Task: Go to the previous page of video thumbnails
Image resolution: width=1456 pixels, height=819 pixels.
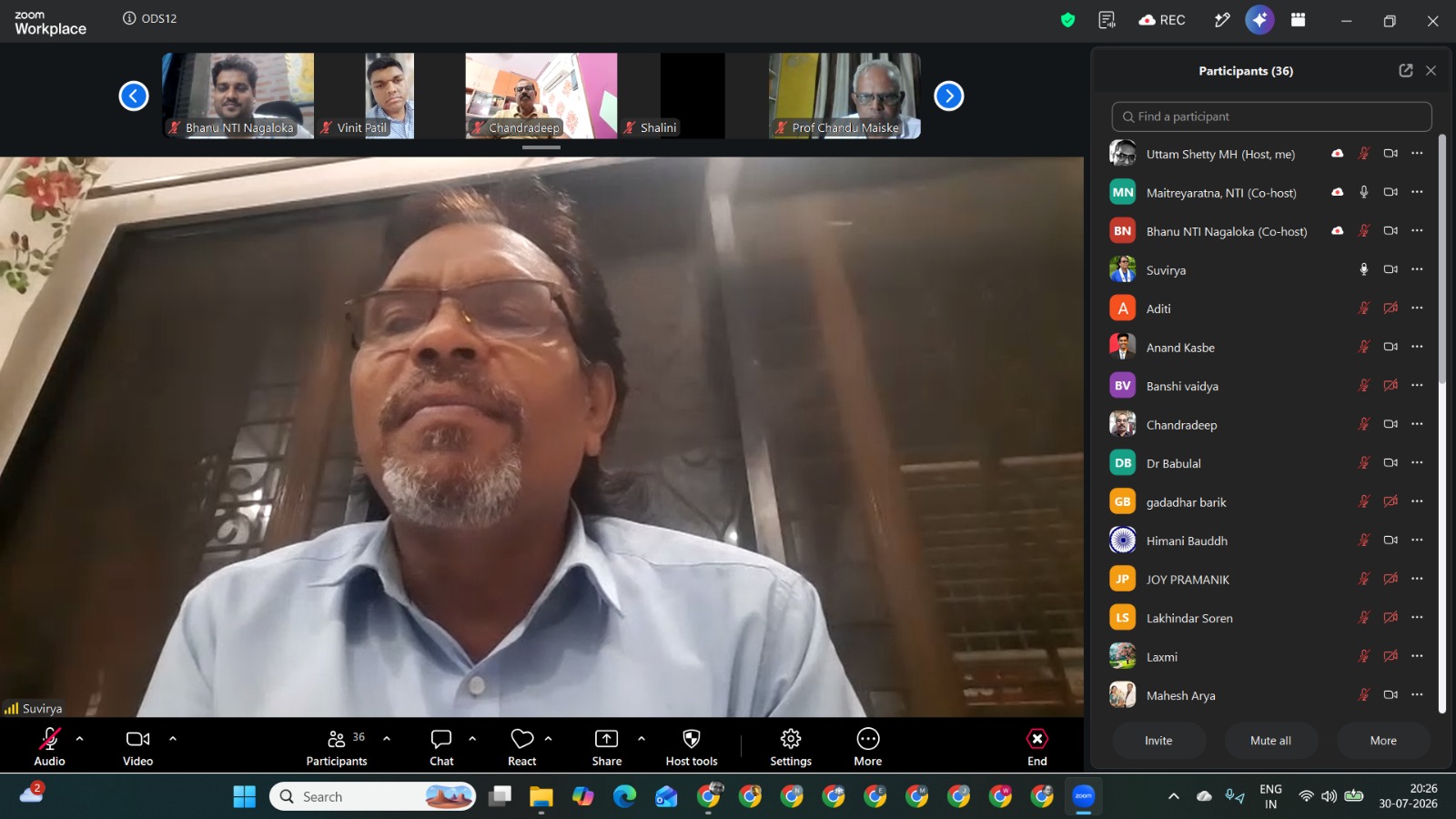Action: (x=134, y=96)
